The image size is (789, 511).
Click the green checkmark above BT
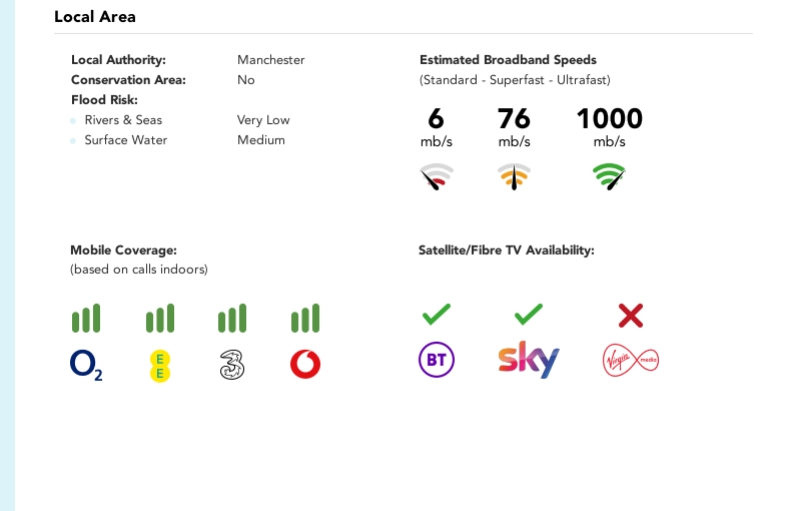click(436, 315)
